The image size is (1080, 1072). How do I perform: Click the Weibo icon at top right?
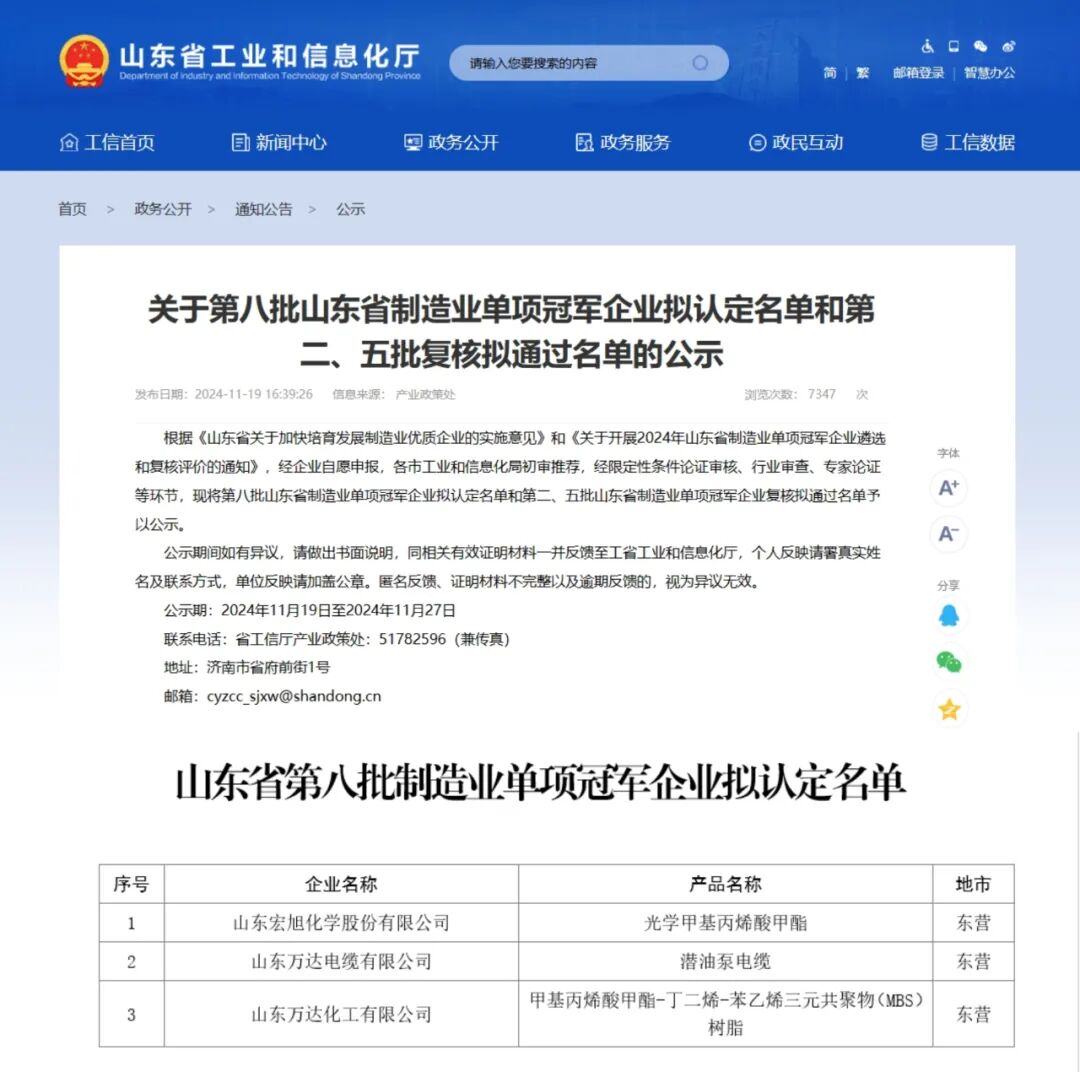coord(1008,47)
